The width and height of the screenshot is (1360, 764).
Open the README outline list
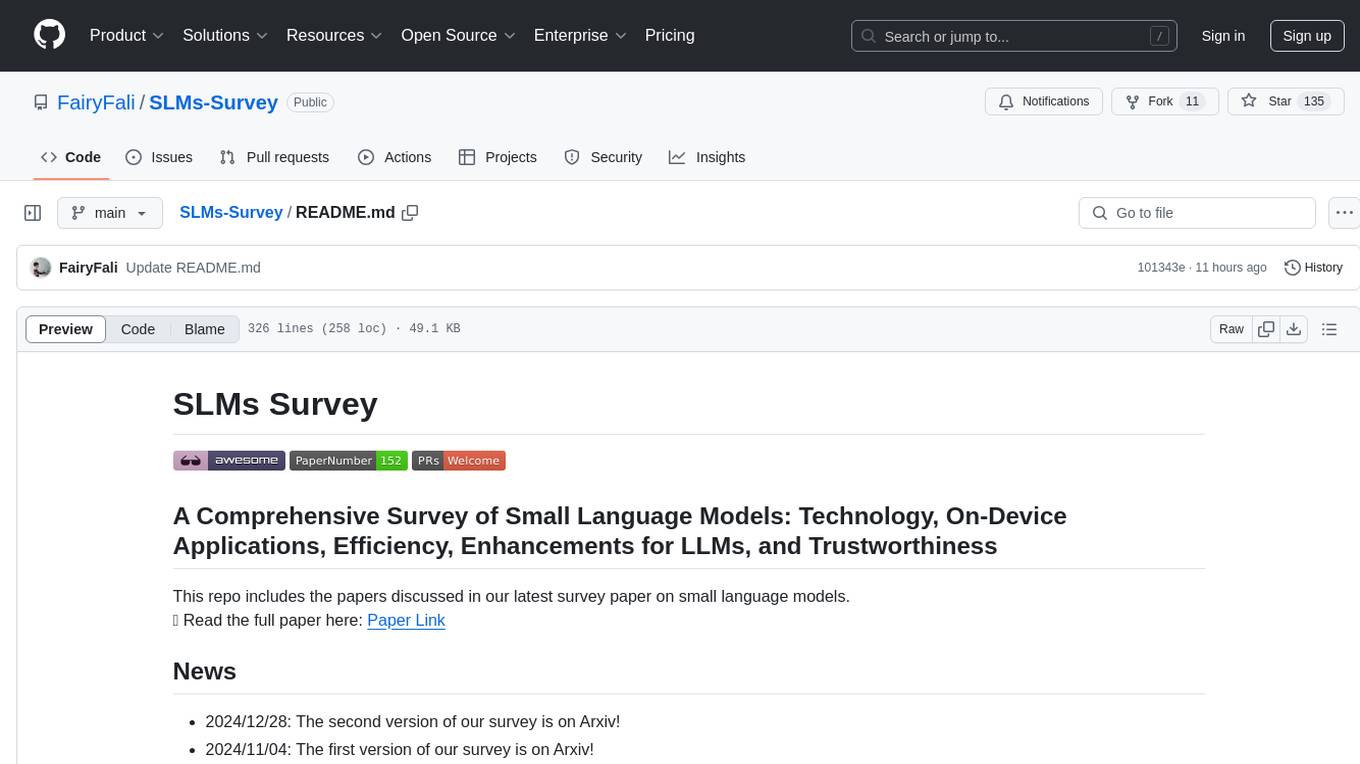pyautogui.click(x=1329, y=329)
